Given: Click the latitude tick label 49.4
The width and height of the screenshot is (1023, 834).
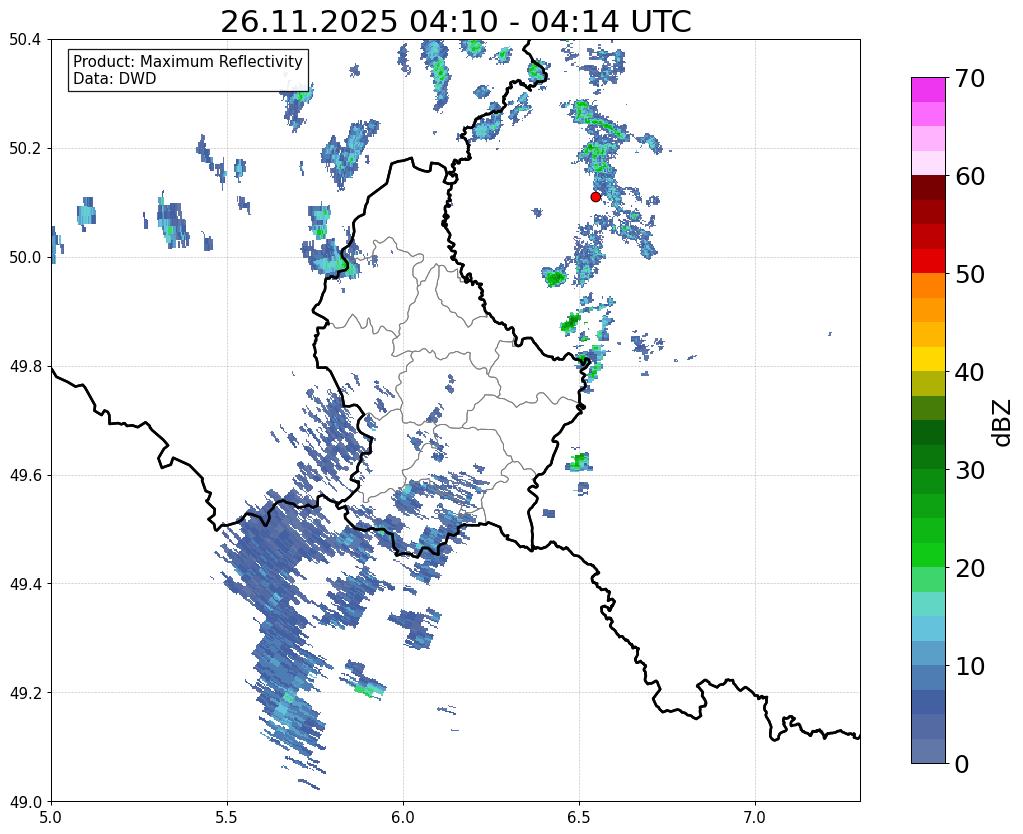Looking at the screenshot, I should [x=25, y=584].
